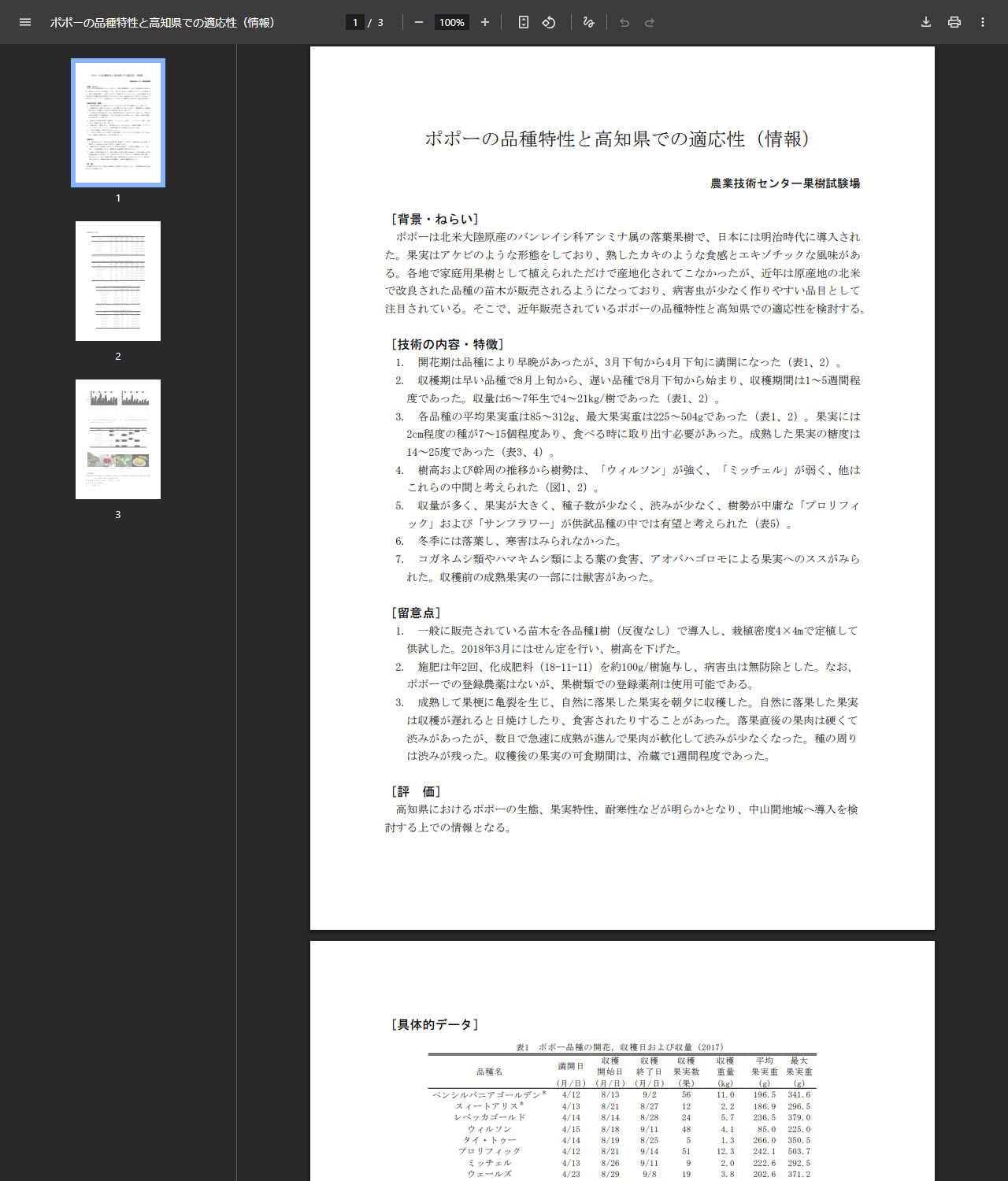The image size is (1008, 1181).
Task: Click the total page count 3
Action: tap(380, 22)
